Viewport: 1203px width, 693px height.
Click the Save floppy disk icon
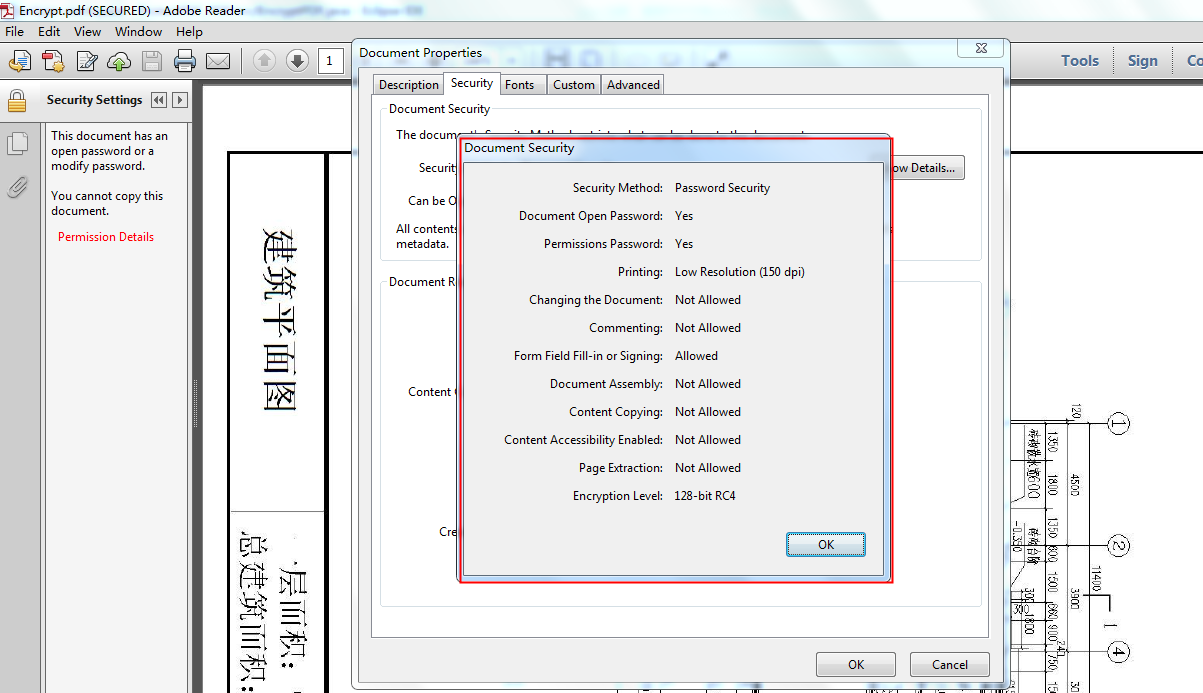click(x=152, y=61)
